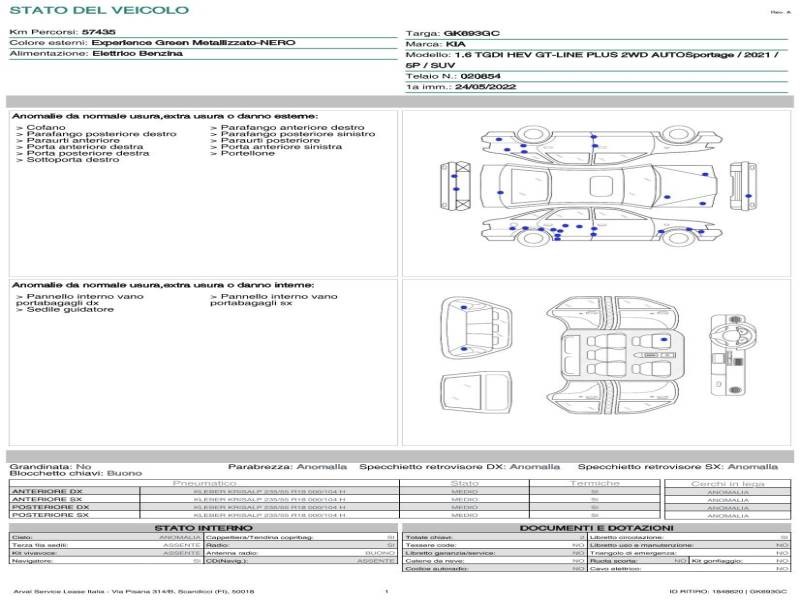Click "Sottoporta destro" in the damage list
Viewport: 800px width, 600px height.
pyautogui.click(x=73, y=160)
